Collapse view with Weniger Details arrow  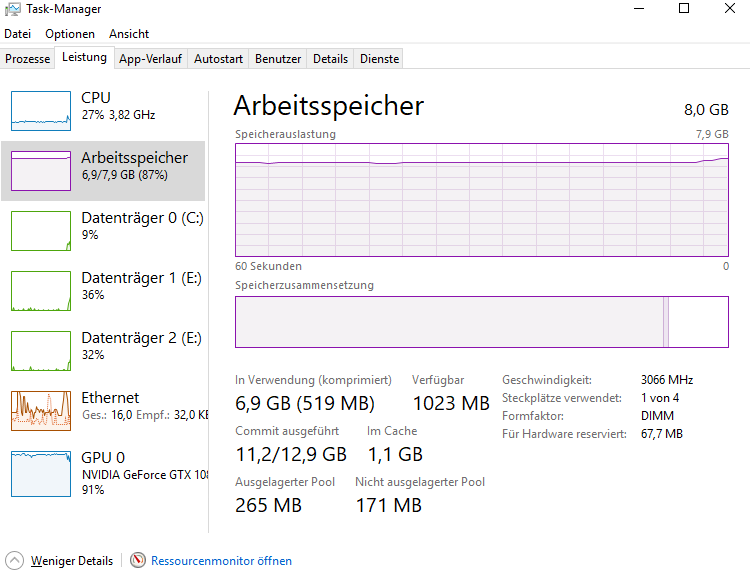point(15,561)
